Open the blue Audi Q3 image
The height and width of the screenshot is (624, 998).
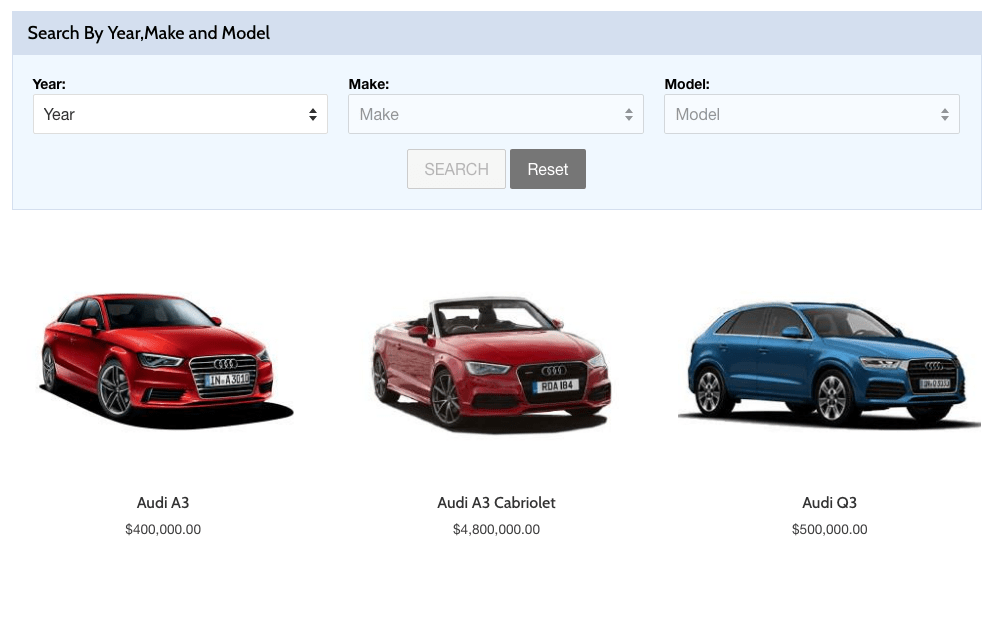coord(829,364)
